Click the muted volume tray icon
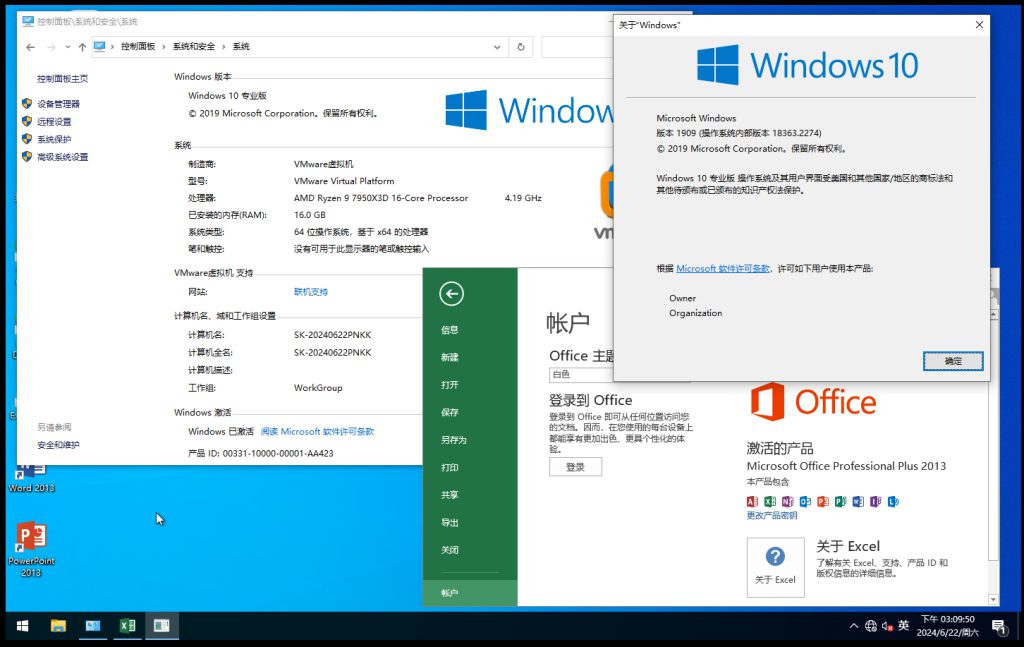This screenshot has height=647, width=1024. tap(886, 626)
